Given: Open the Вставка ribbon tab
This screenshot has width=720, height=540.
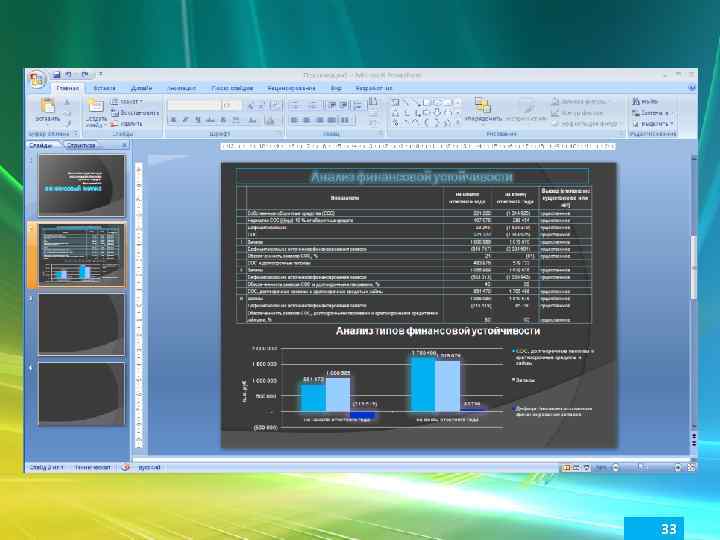Looking at the screenshot, I should [x=104, y=88].
